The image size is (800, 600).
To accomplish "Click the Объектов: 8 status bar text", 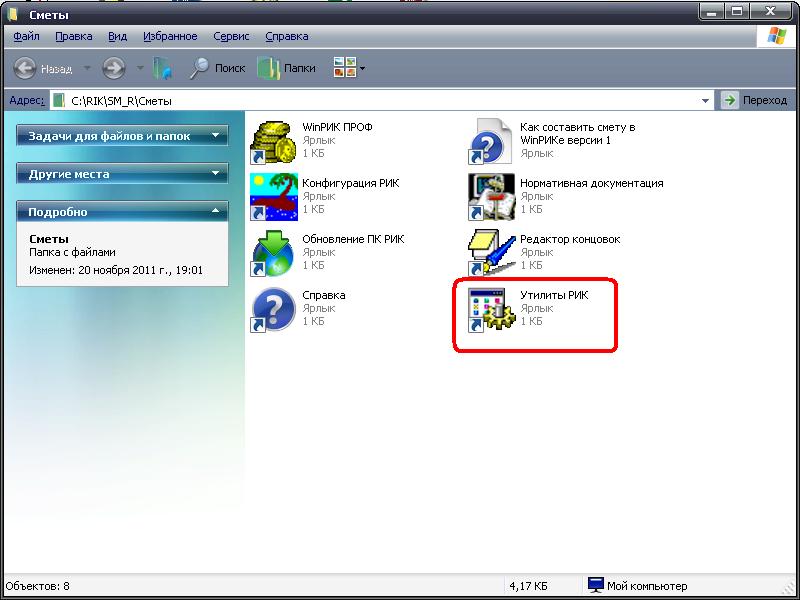I will tap(38, 586).
